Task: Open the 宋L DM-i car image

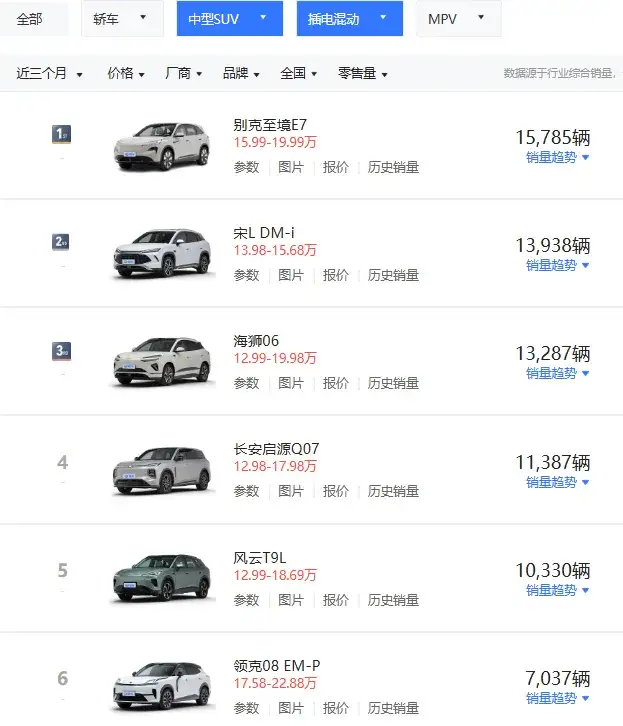Action: coord(162,253)
